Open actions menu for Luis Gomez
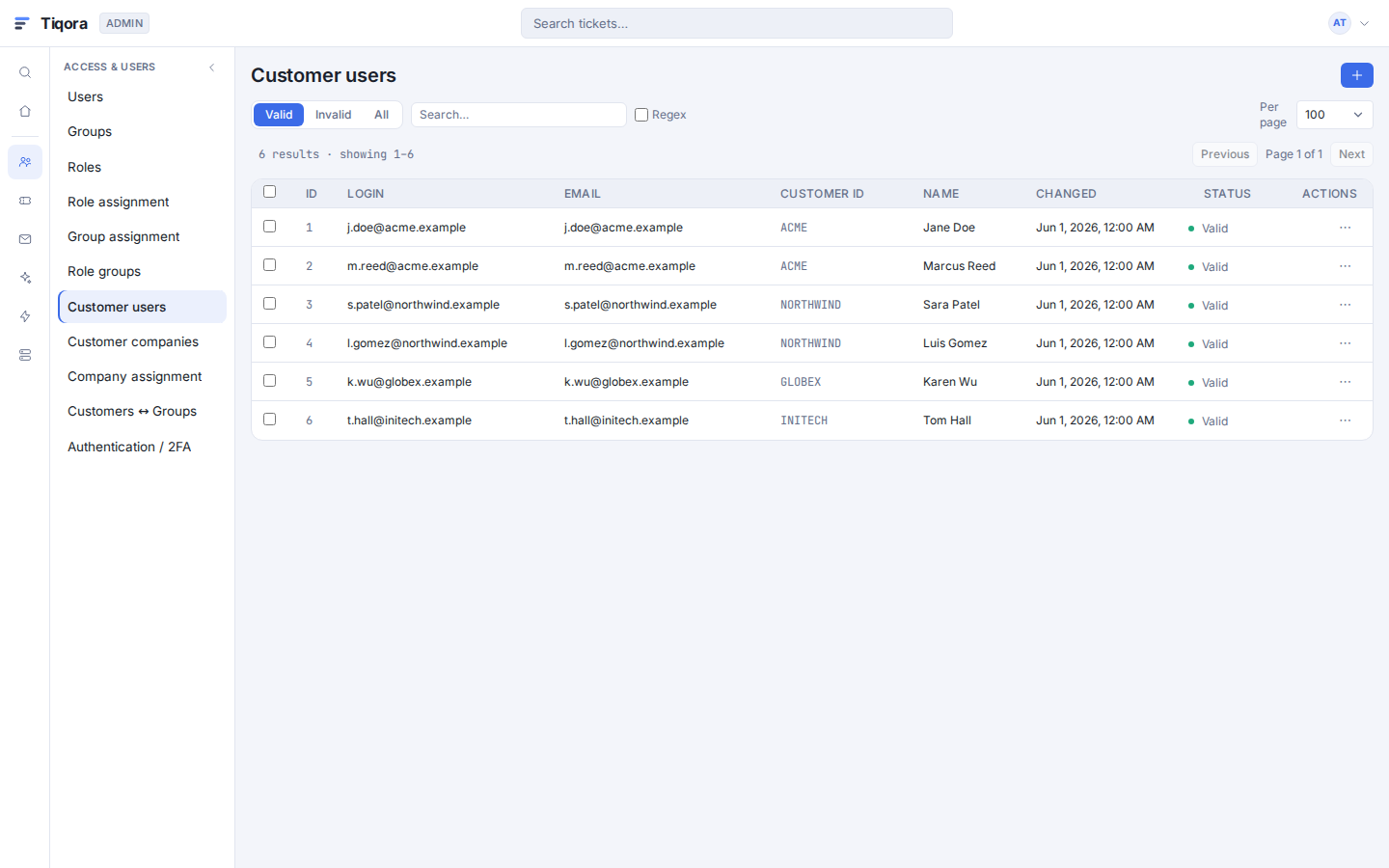Viewport: 1389px width, 868px height. point(1345,343)
